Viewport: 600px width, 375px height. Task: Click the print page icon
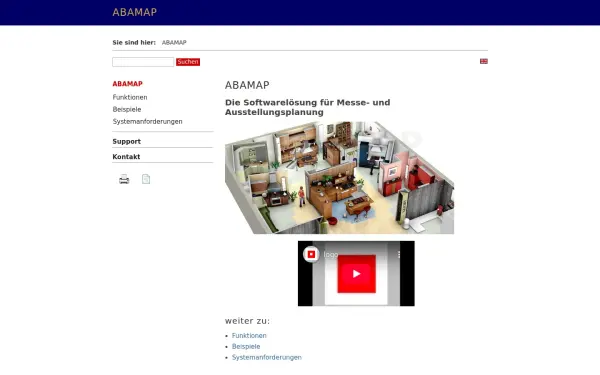124,179
